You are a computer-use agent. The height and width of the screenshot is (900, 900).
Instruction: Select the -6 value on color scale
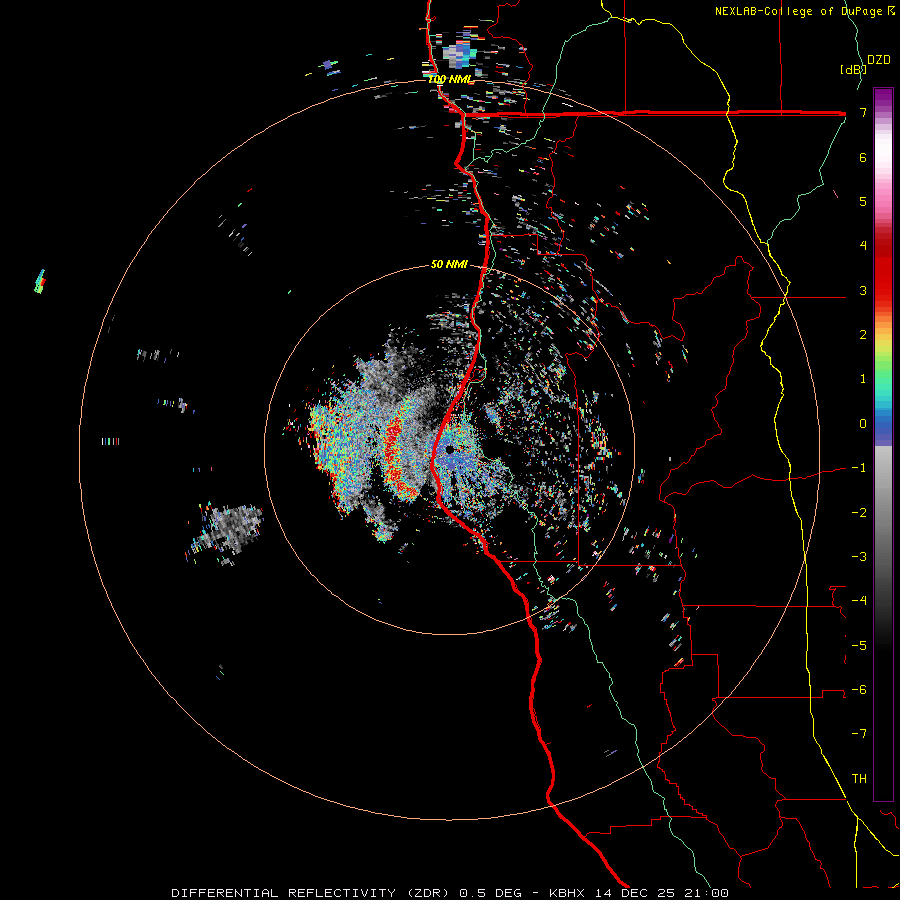pos(859,689)
